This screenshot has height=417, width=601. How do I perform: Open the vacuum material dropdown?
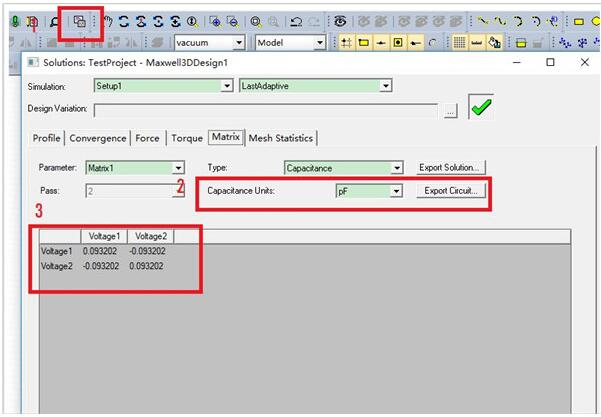click(x=239, y=43)
